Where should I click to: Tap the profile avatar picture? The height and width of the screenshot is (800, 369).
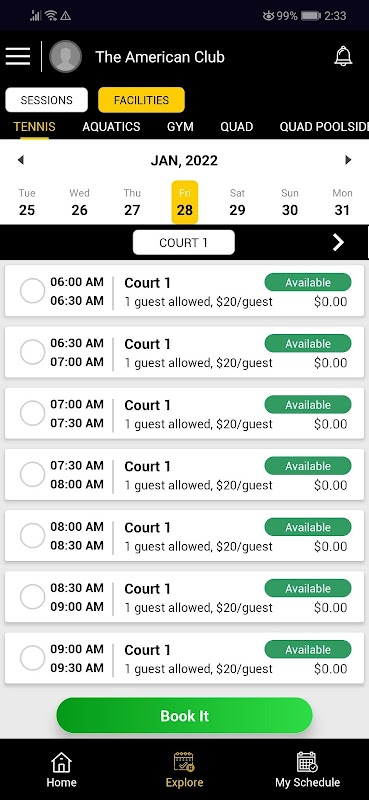[65, 57]
